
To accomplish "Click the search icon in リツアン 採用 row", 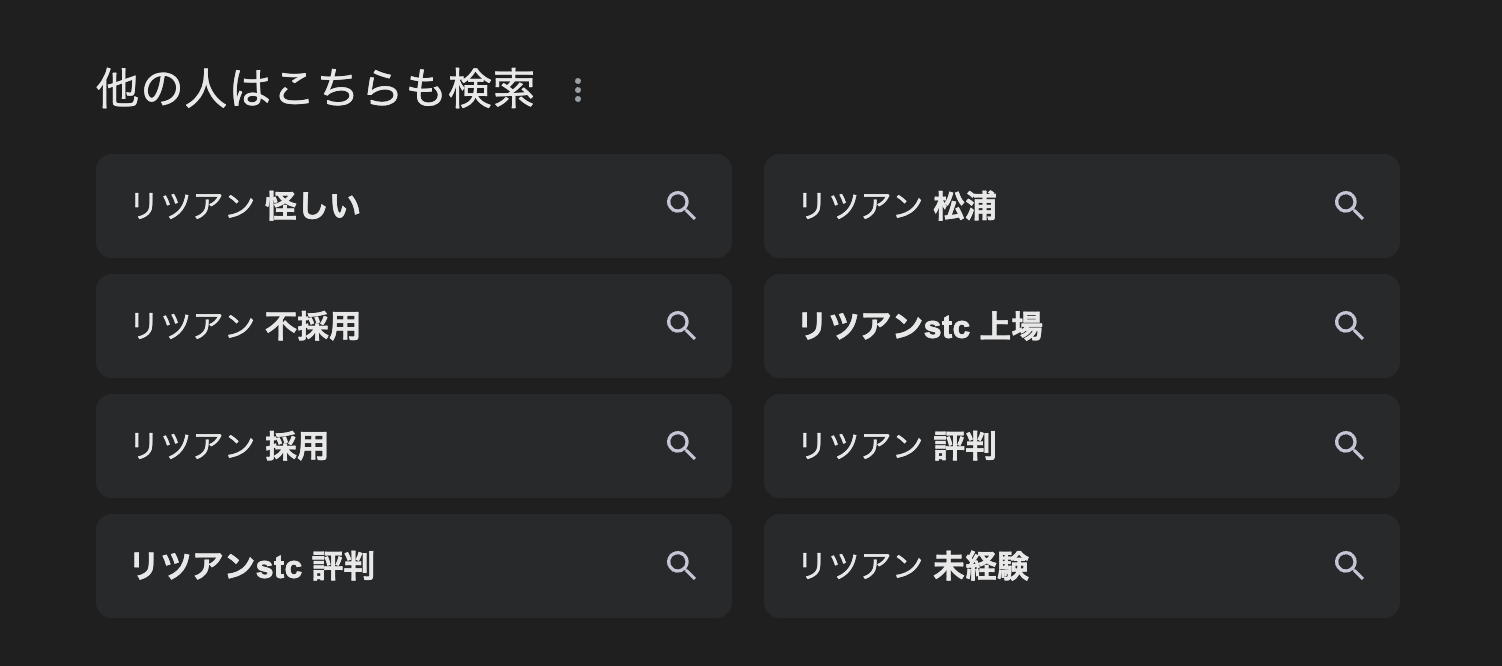I will (681, 446).
